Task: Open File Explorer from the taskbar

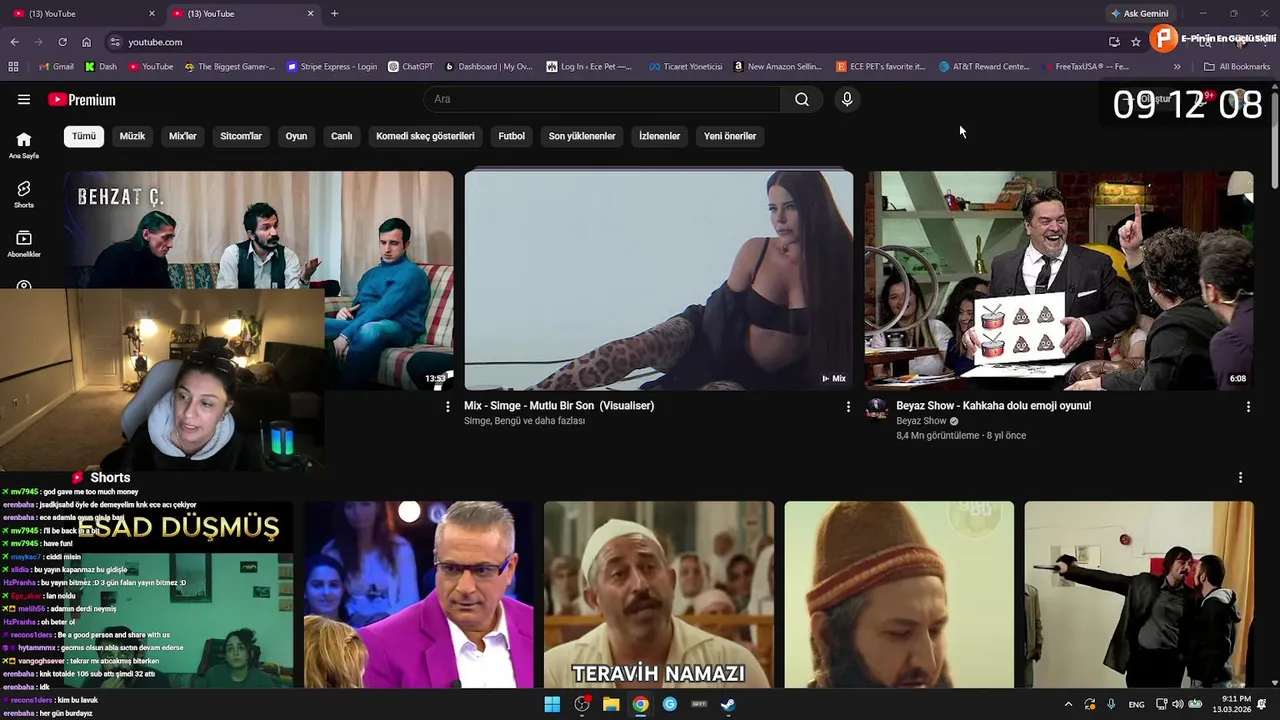Action: tap(611, 704)
